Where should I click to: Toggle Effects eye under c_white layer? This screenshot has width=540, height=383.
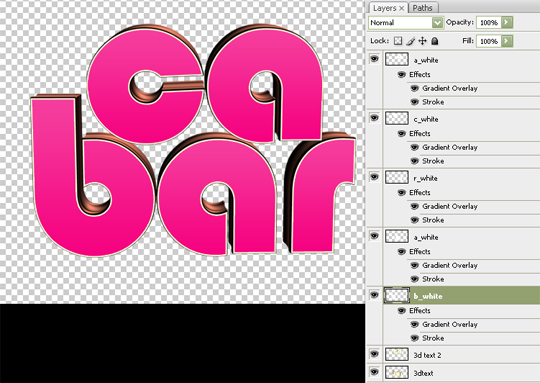(x=402, y=133)
